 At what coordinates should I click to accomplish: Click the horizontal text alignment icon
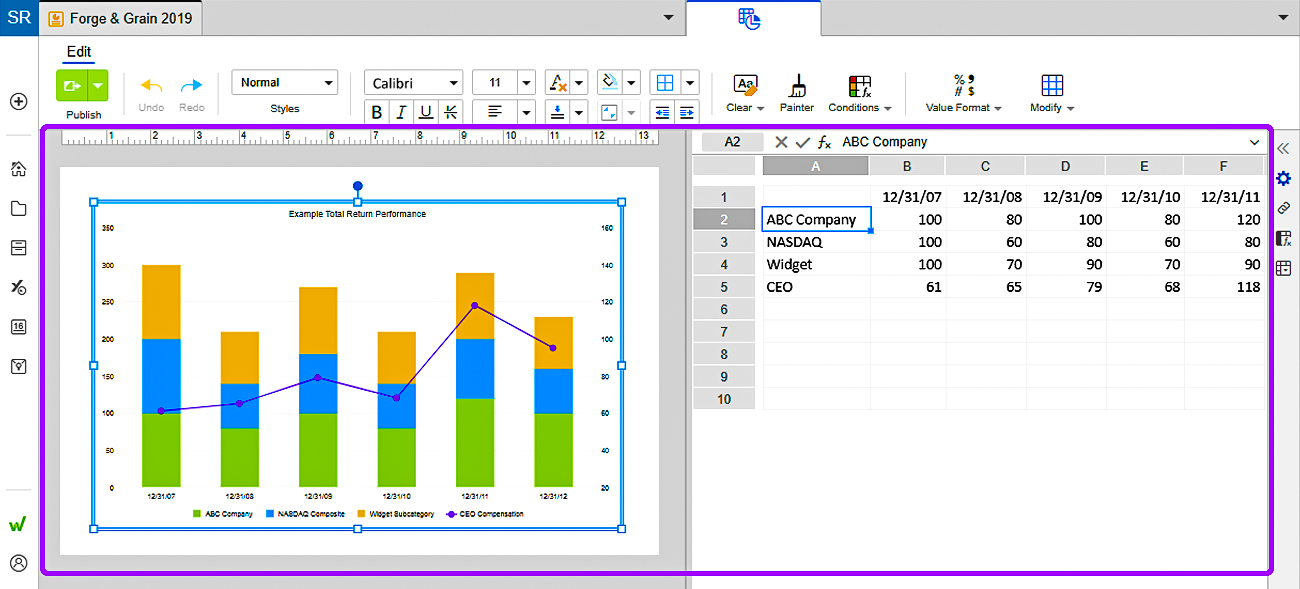point(495,111)
